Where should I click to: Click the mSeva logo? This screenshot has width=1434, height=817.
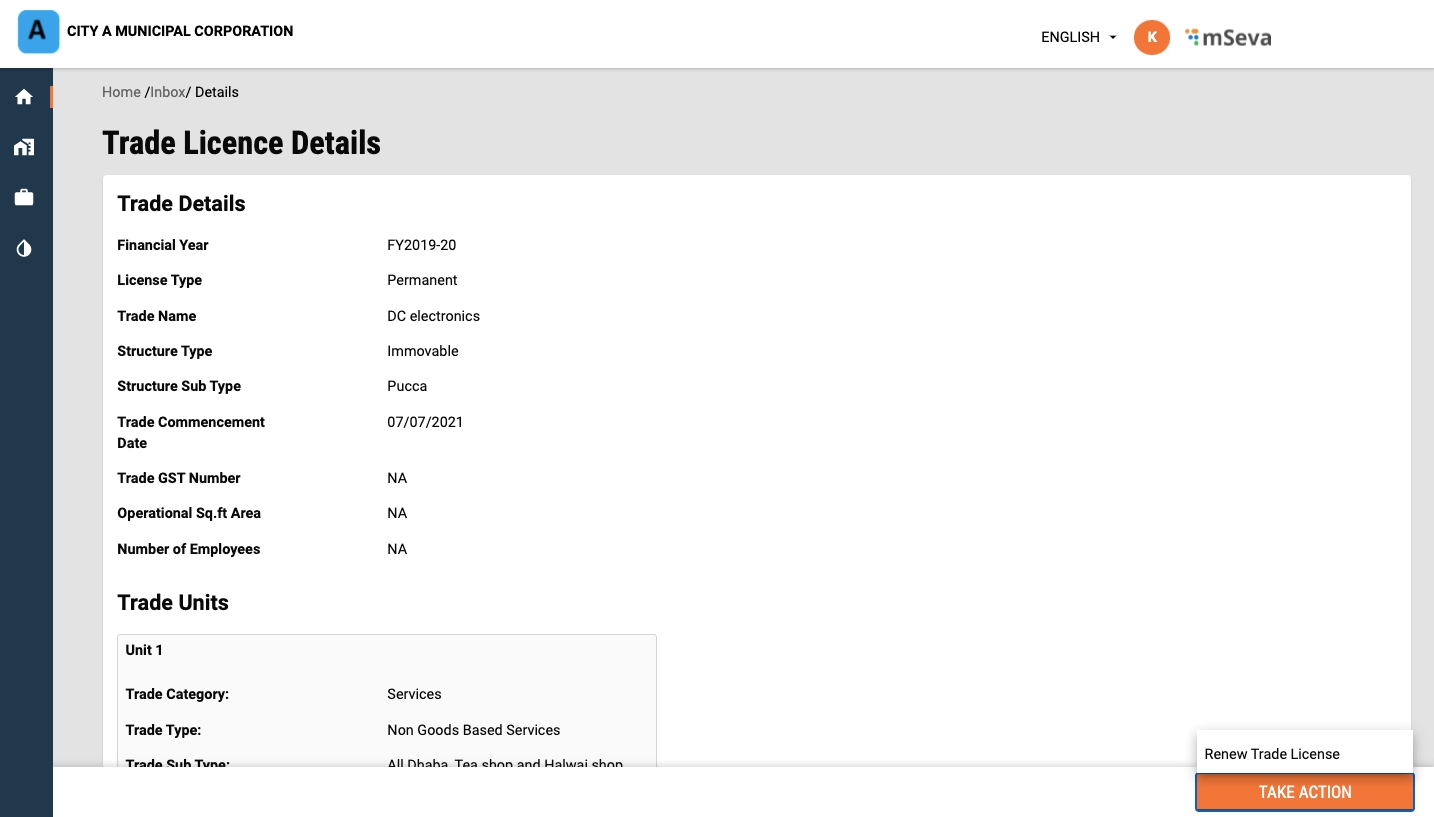coord(1228,38)
